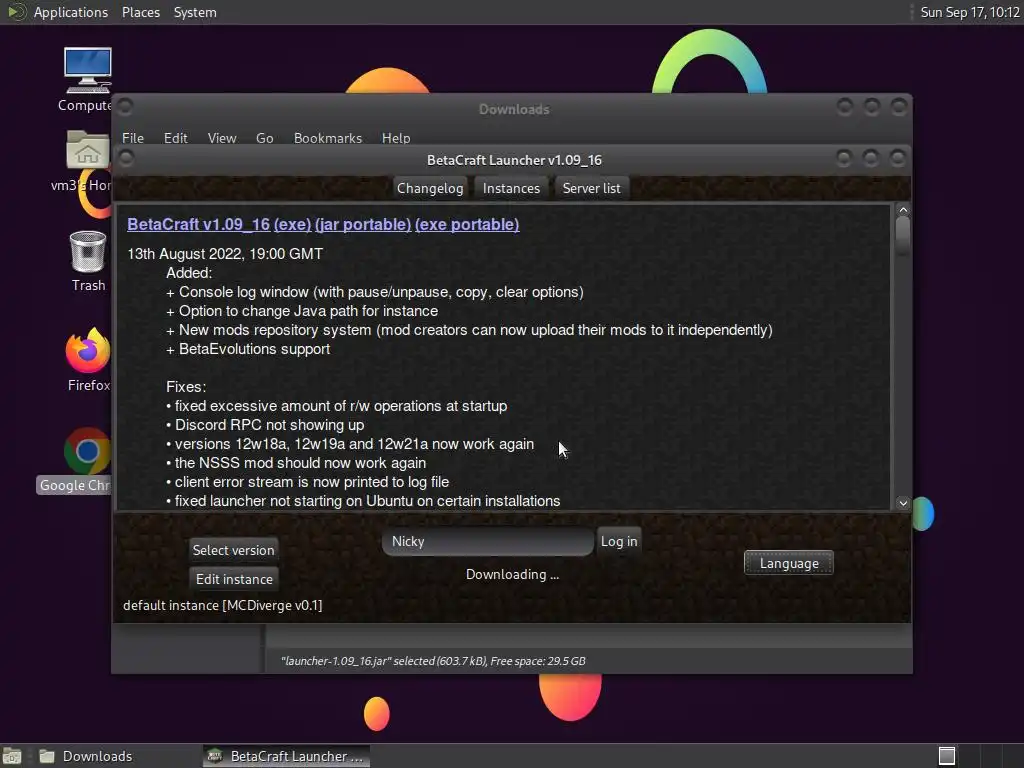The image size is (1024, 768).
Task: Click the 'default instance [MCDiverge v0.1]' text
Action: (x=223, y=605)
